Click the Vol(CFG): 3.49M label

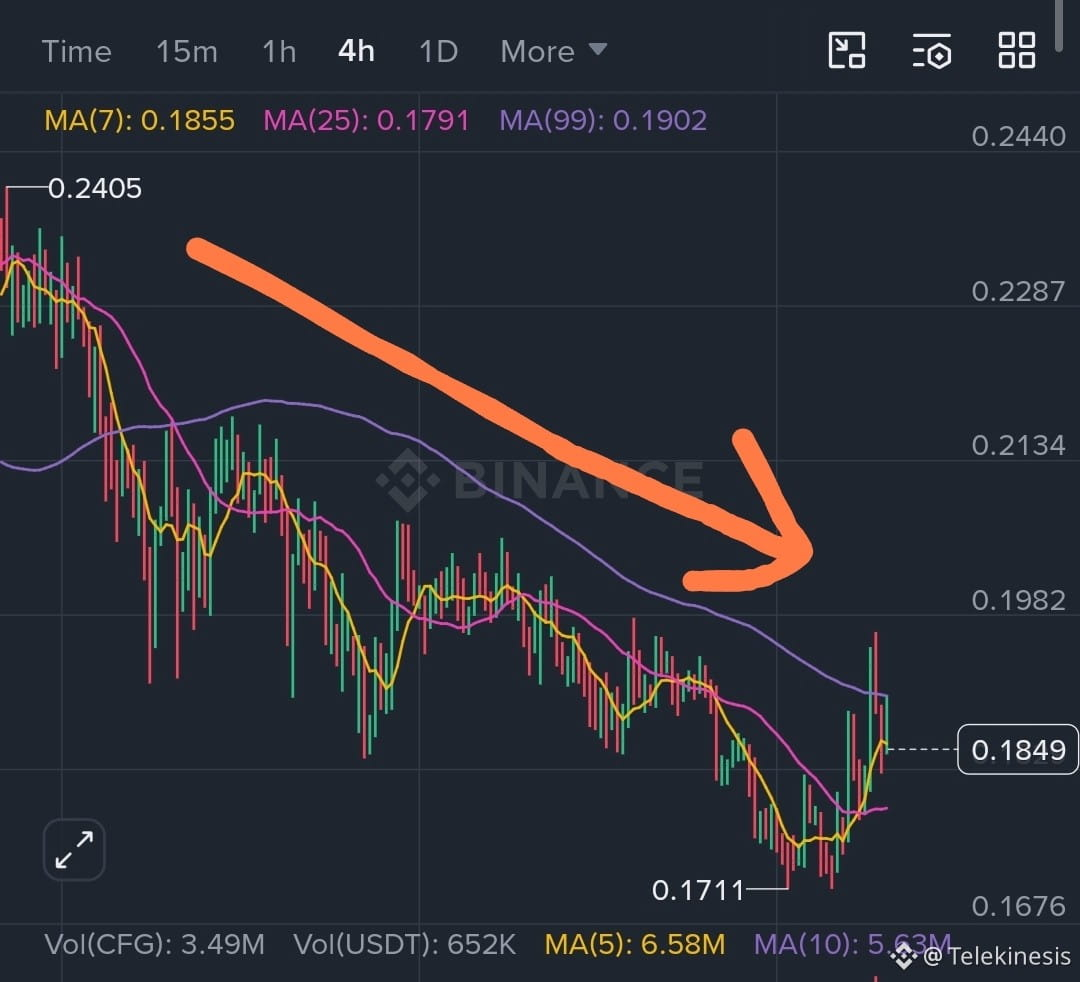(x=154, y=944)
